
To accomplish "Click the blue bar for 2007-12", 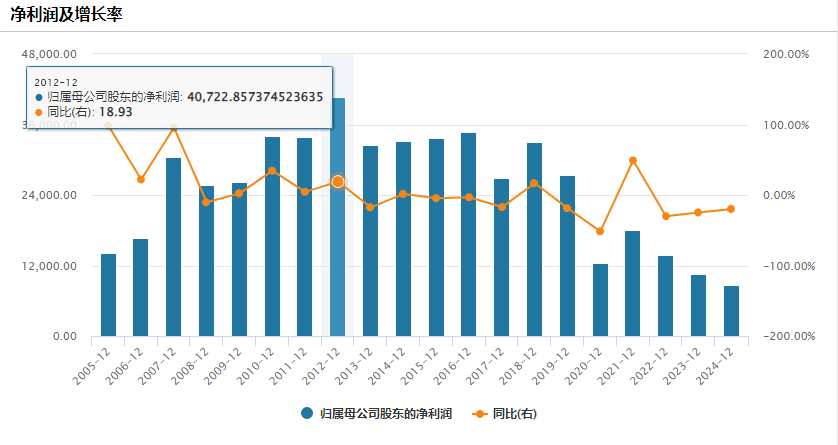I will pyautogui.click(x=174, y=247).
